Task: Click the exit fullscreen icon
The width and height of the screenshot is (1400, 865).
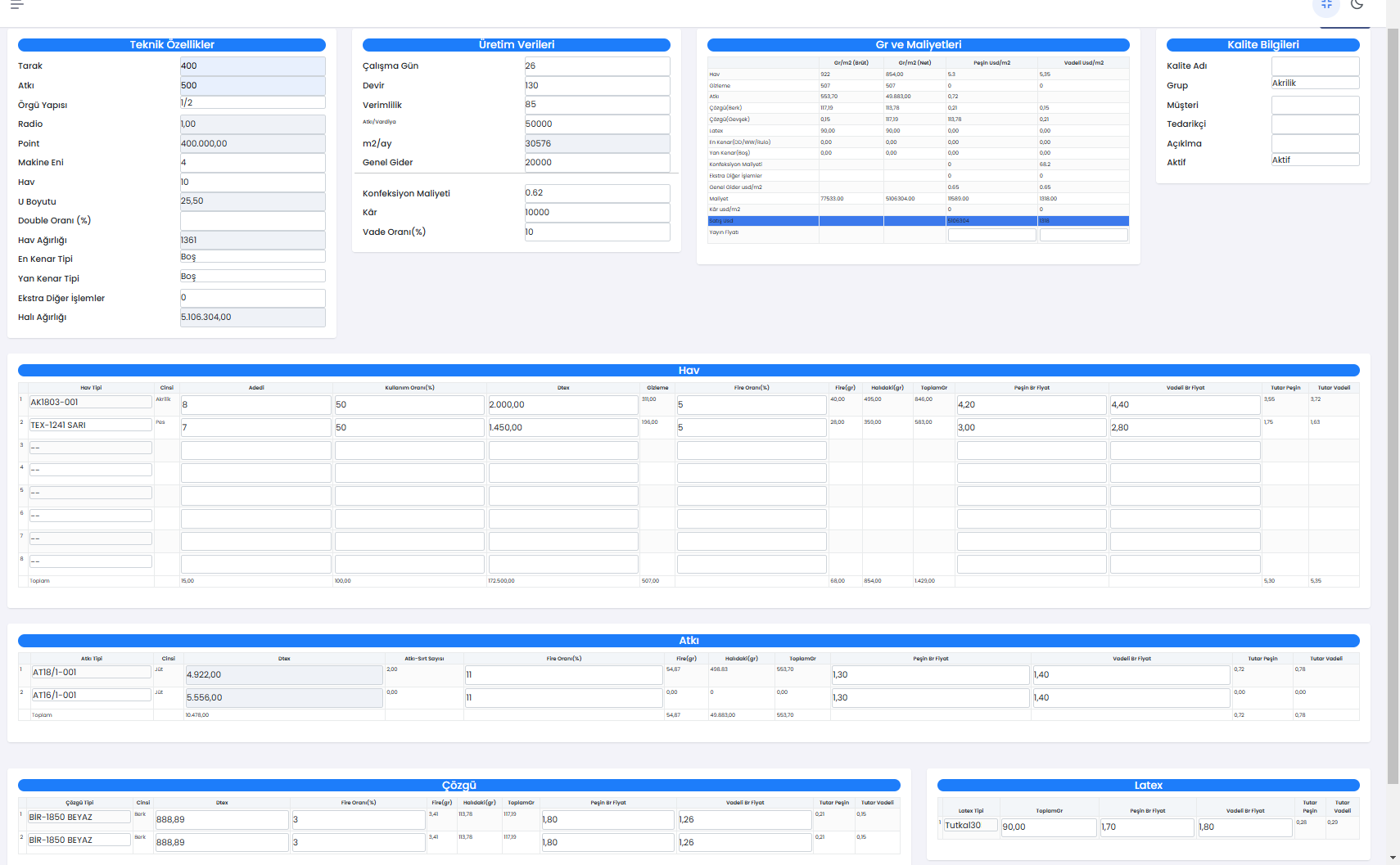Action: coord(1326,5)
